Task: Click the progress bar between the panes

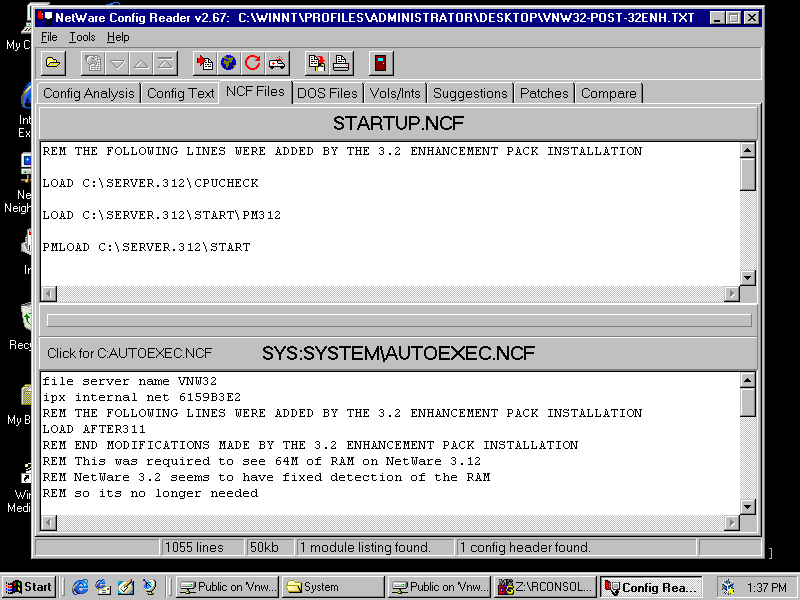Action: 399,320
